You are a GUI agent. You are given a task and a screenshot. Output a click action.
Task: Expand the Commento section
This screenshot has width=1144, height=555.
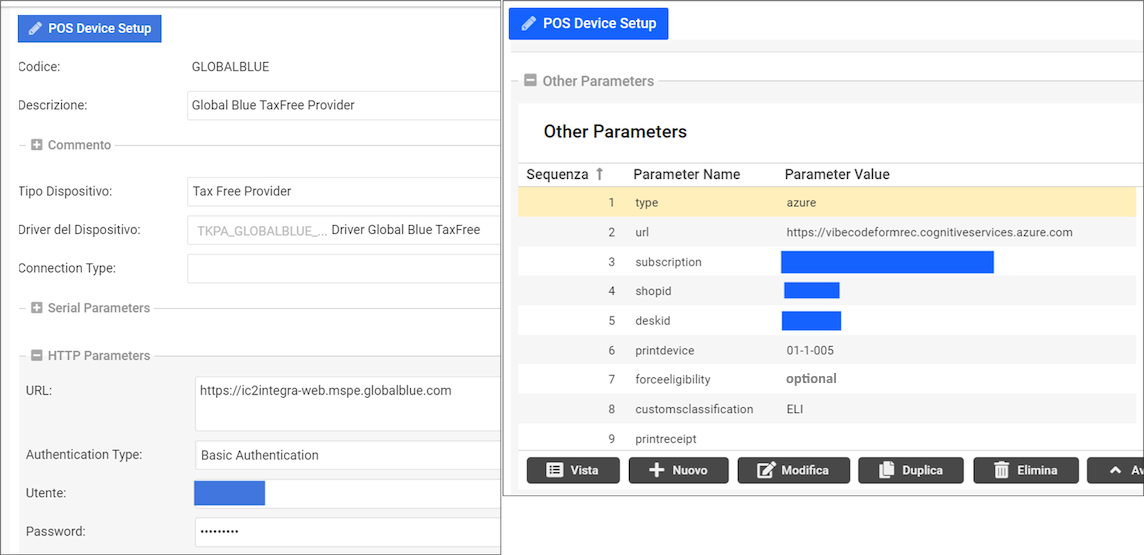pos(37,145)
